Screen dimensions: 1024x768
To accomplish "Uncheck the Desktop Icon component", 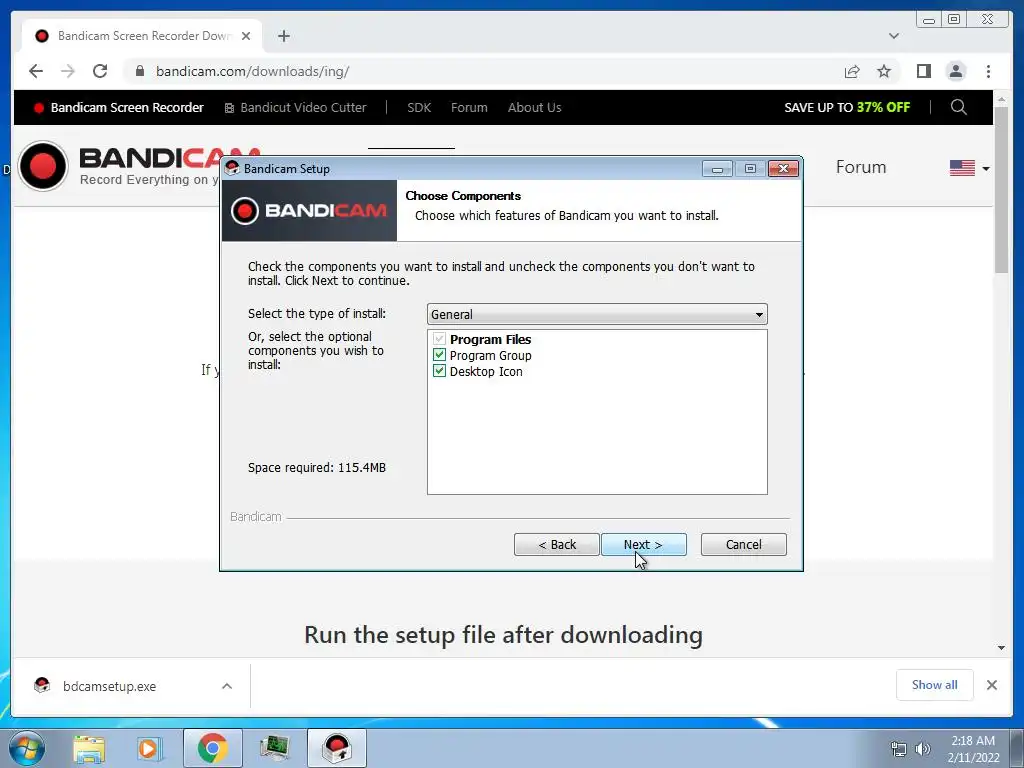I will coord(440,371).
